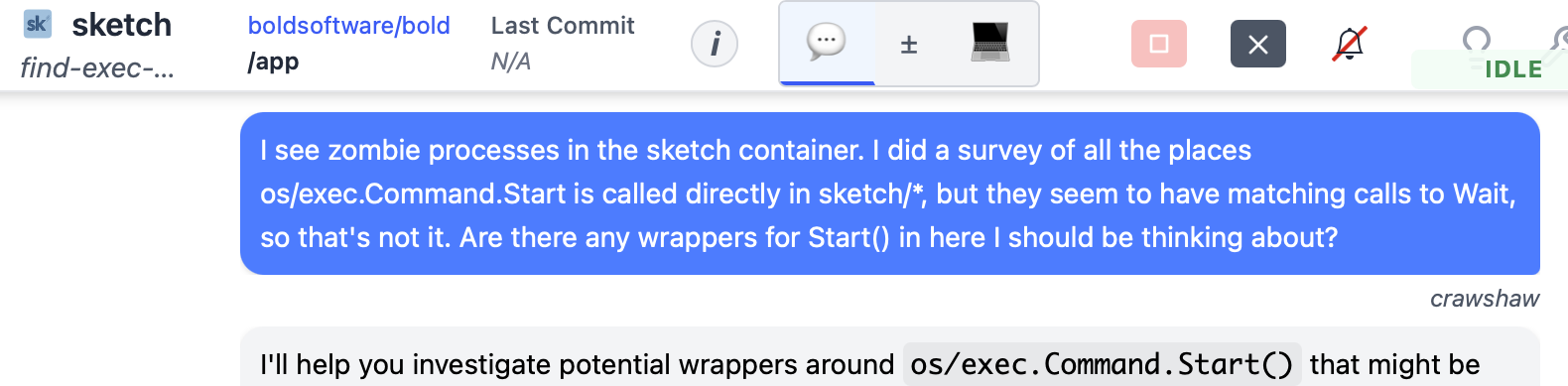Open the boldsoftware/bold repository link
Viewport: 1568px width, 386px height.
[x=349, y=26]
